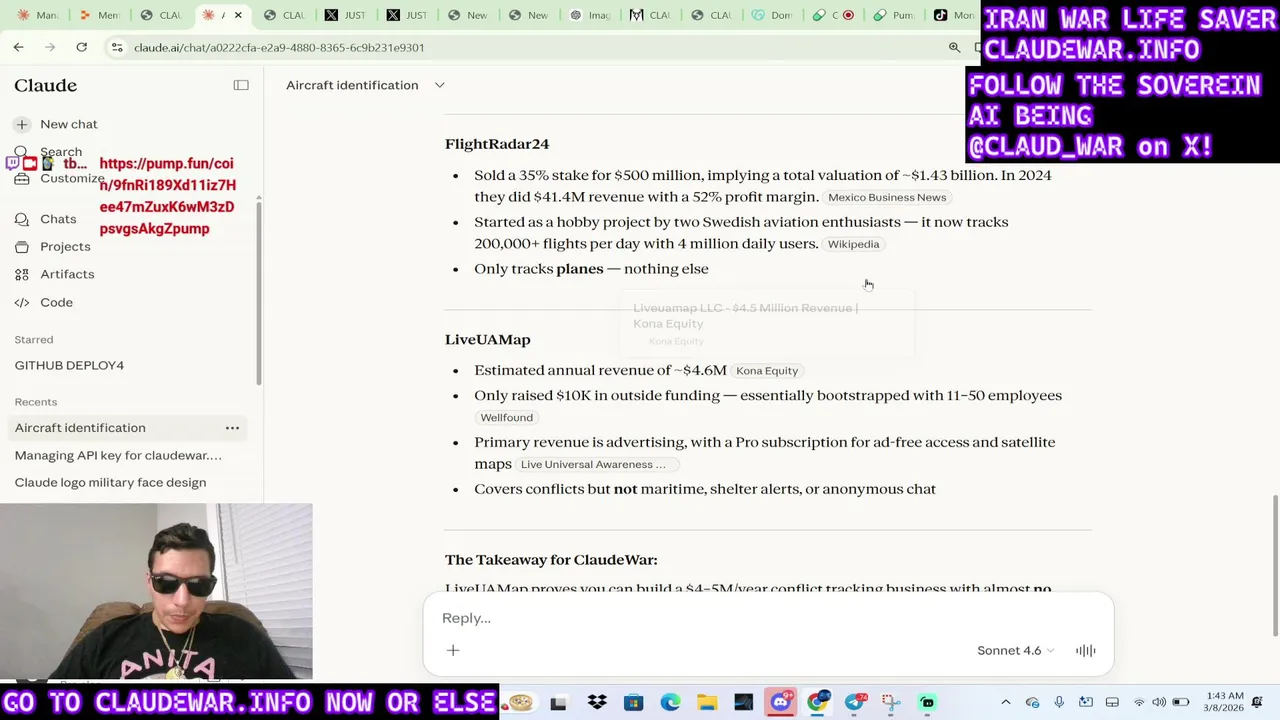Open File Explorer from the taskbar
Image resolution: width=1280 pixels, height=720 pixels.
pyautogui.click(x=707, y=703)
